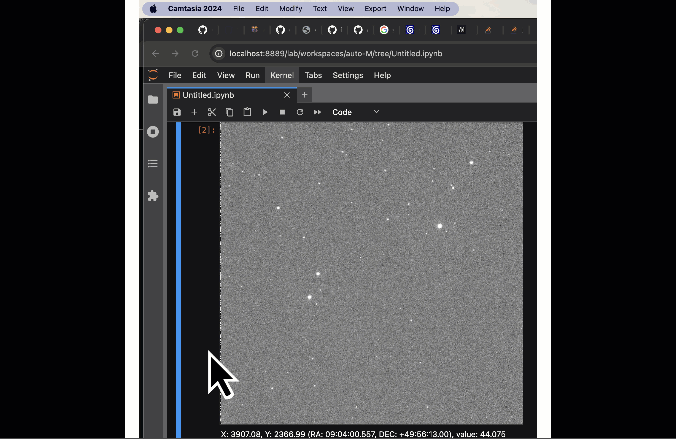The width and height of the screenshot is (676, 439).
Task: Restart the kernel
Action: coord(300,112)
